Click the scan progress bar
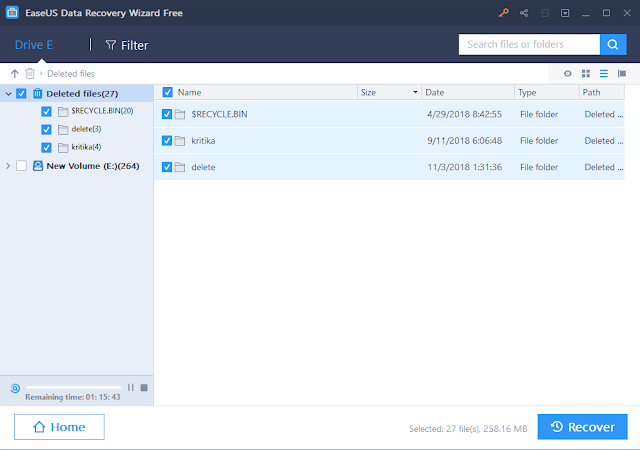Viewport: 640px width, 450px height. [x=73, y=387]
